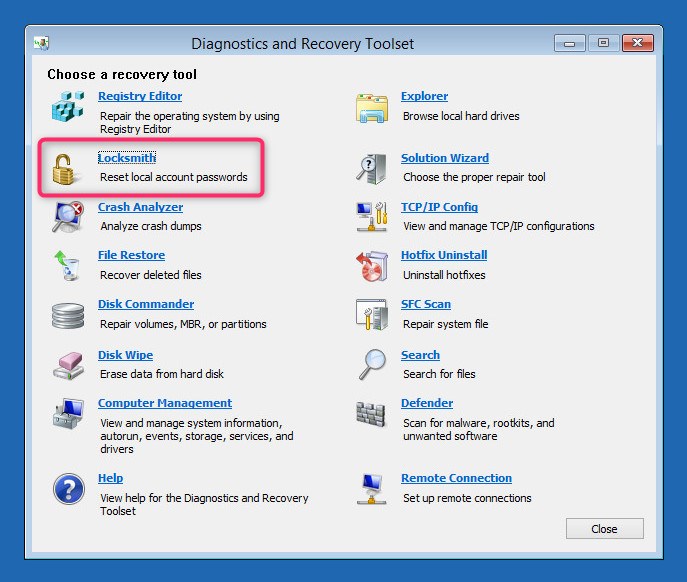Click the Hotfix Uninstall disc icon

(372, 266)
